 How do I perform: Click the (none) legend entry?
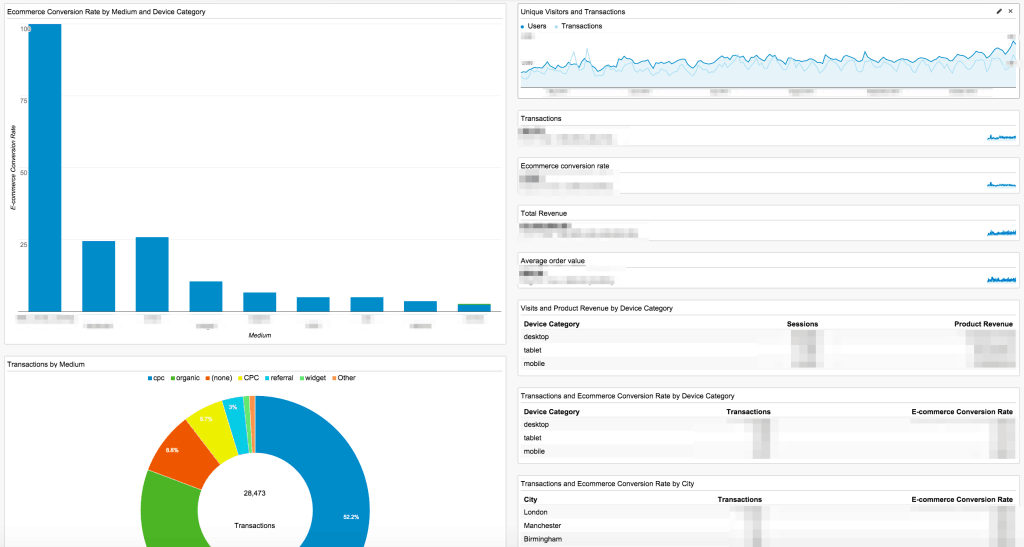(219, 378)
